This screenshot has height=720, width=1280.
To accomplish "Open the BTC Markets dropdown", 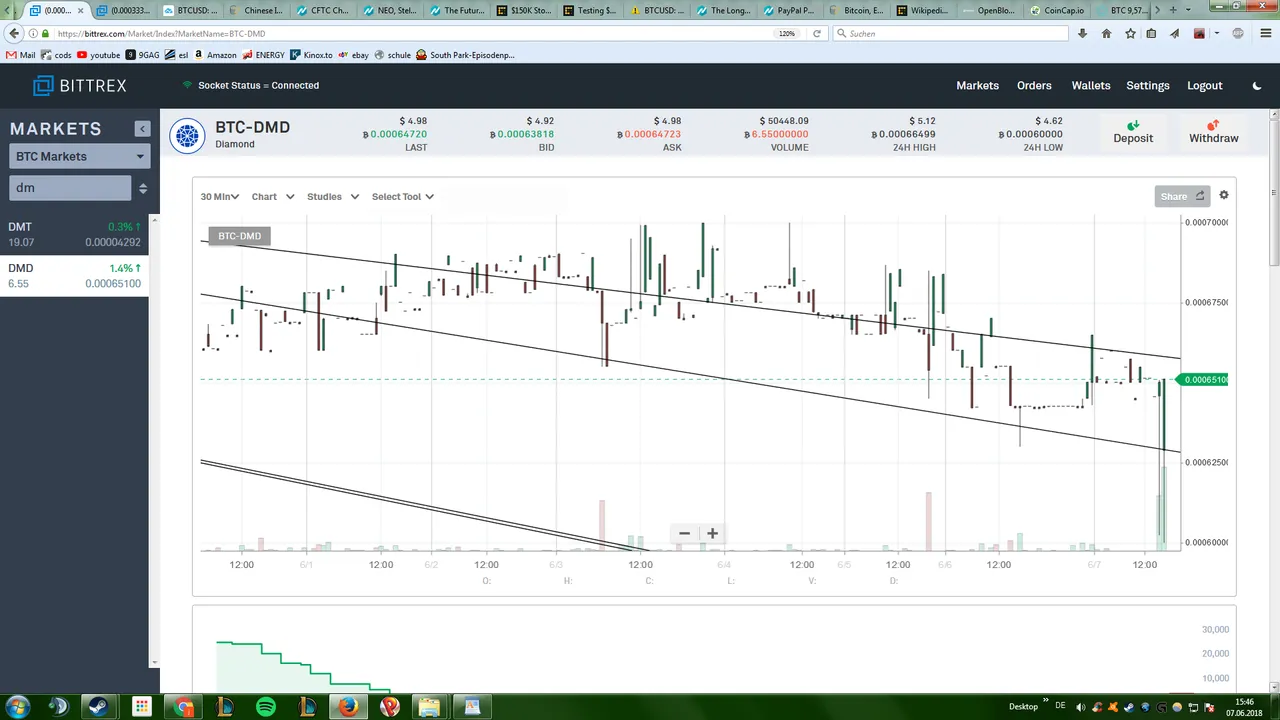I will pyautogui.click(x=79, y=156).
